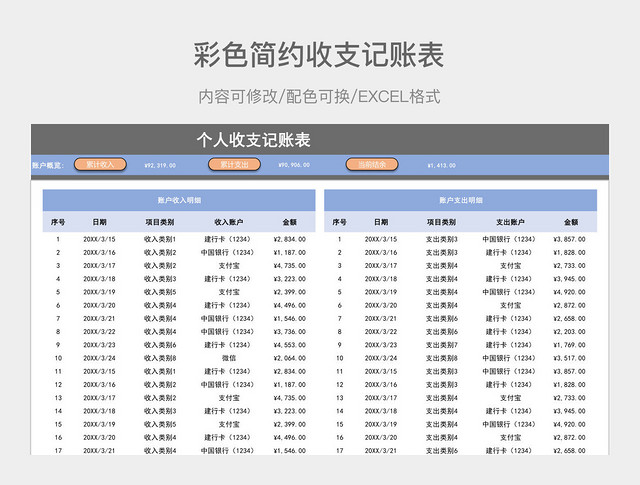Select the ¥1,769.00 amount cell
Viewport: 640px width, 485px height.
coord(569,345)
